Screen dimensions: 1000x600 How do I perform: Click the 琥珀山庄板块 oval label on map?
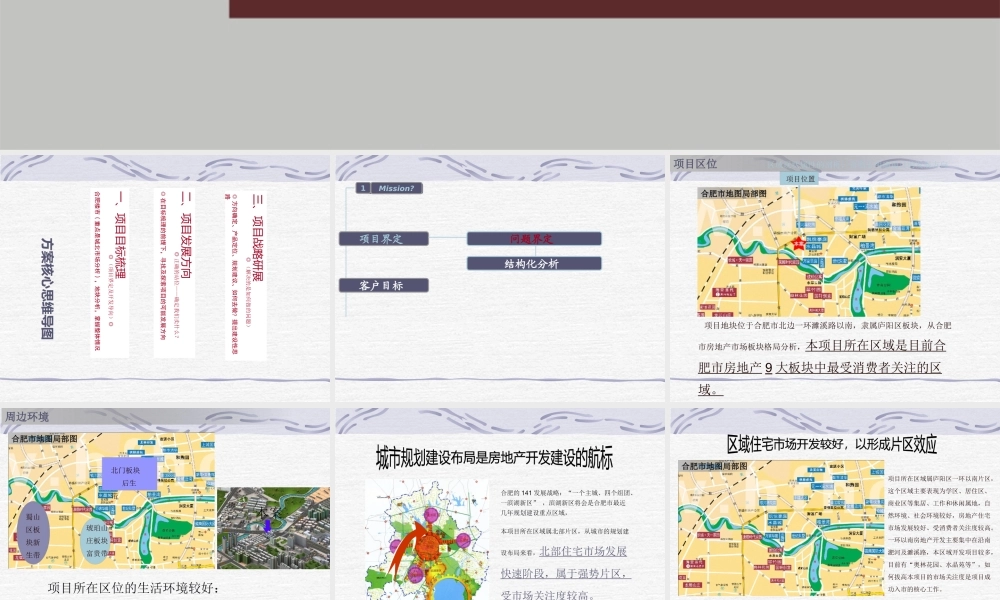click(97, 541)
